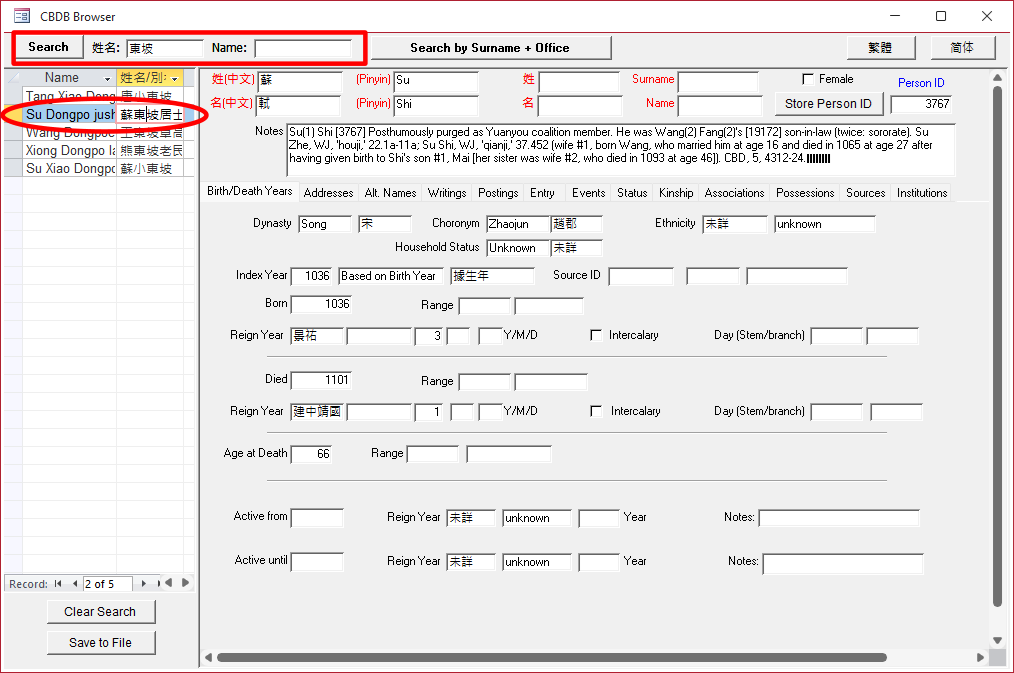1014x673 pixels.
Task: Click the CBDB Browser app icon in title bar
Action: 21,16
